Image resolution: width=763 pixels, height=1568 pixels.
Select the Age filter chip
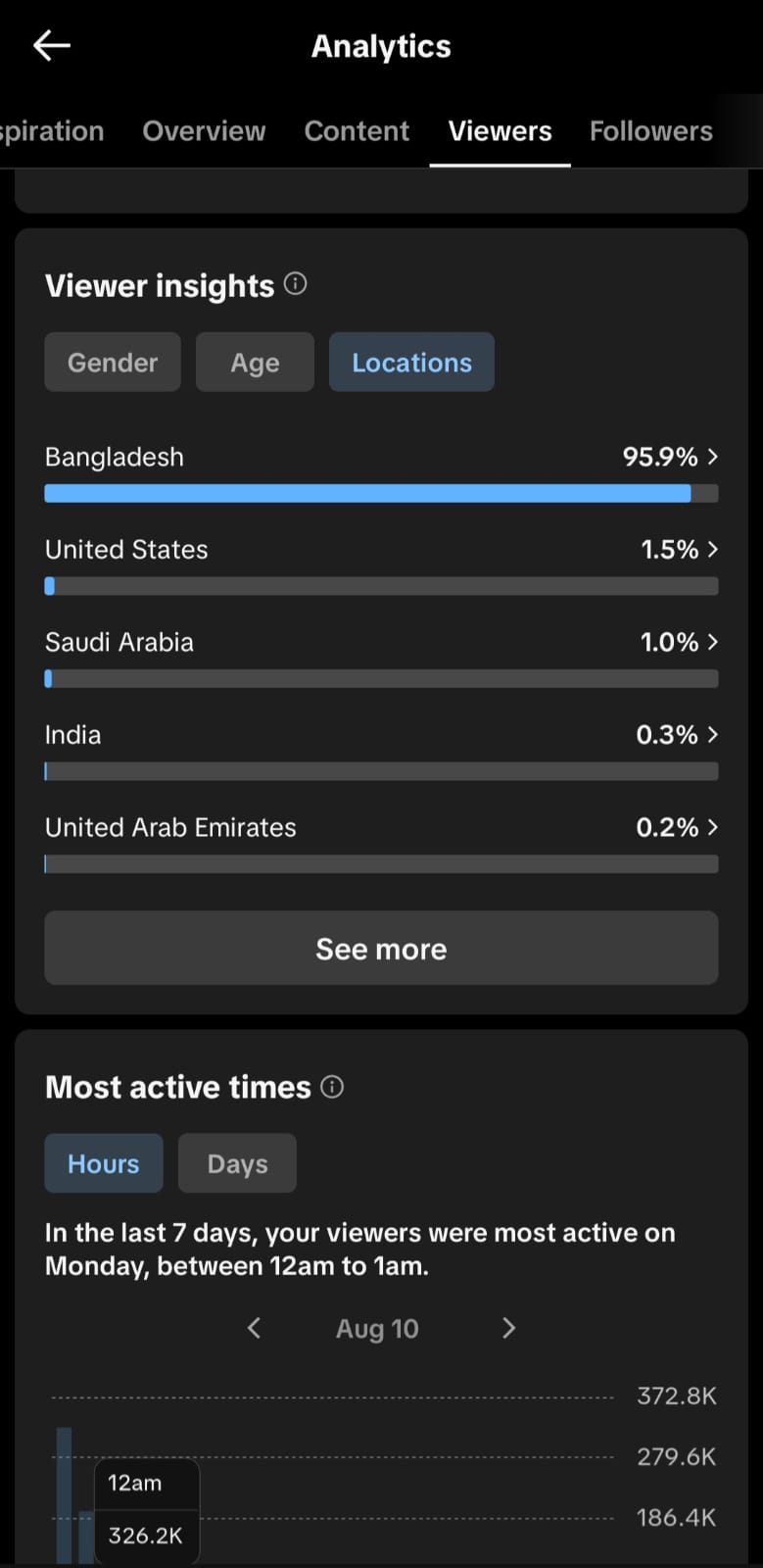pyautogui.click(x=255, y=363)
